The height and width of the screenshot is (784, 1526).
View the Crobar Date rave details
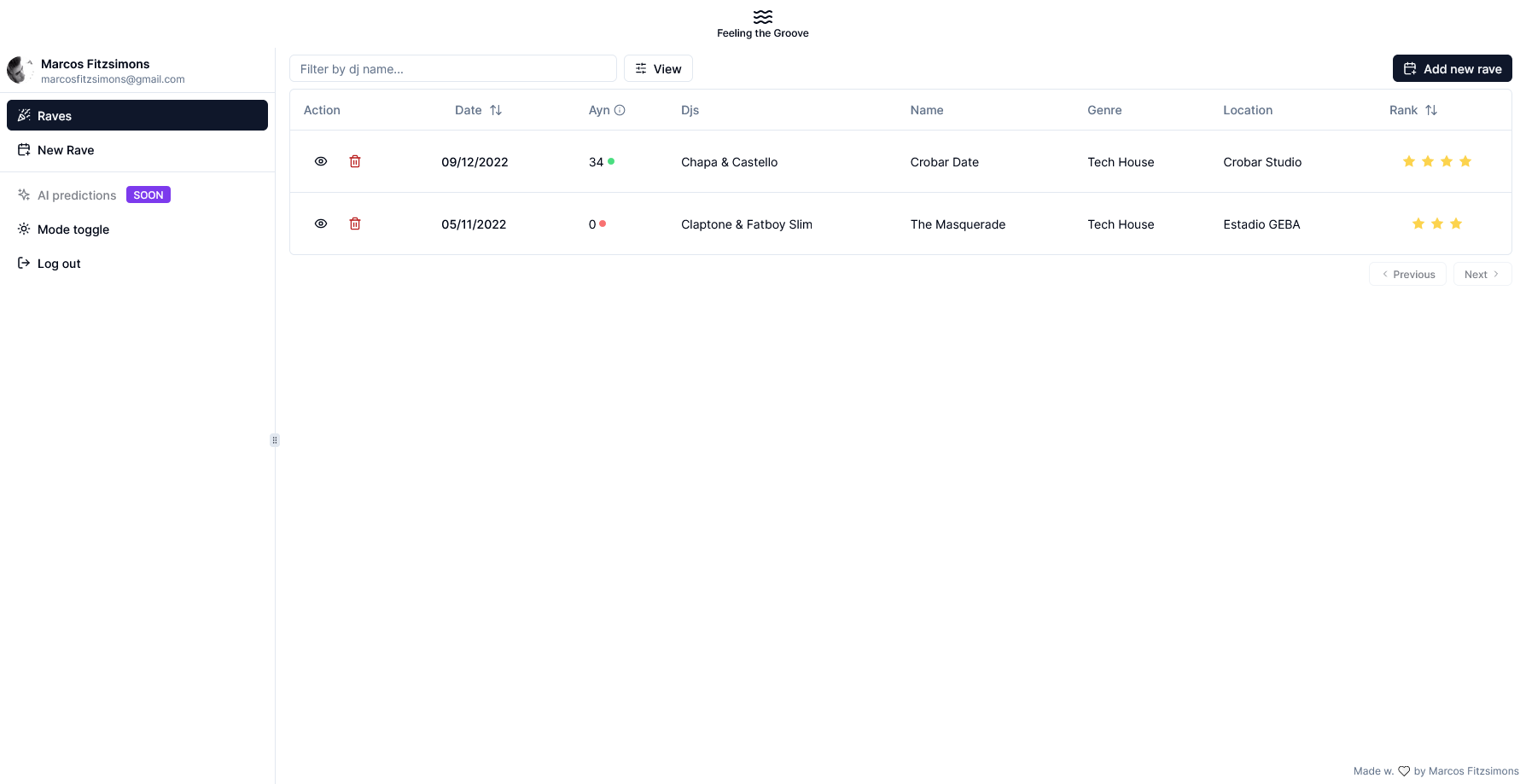tap(321, 161)
